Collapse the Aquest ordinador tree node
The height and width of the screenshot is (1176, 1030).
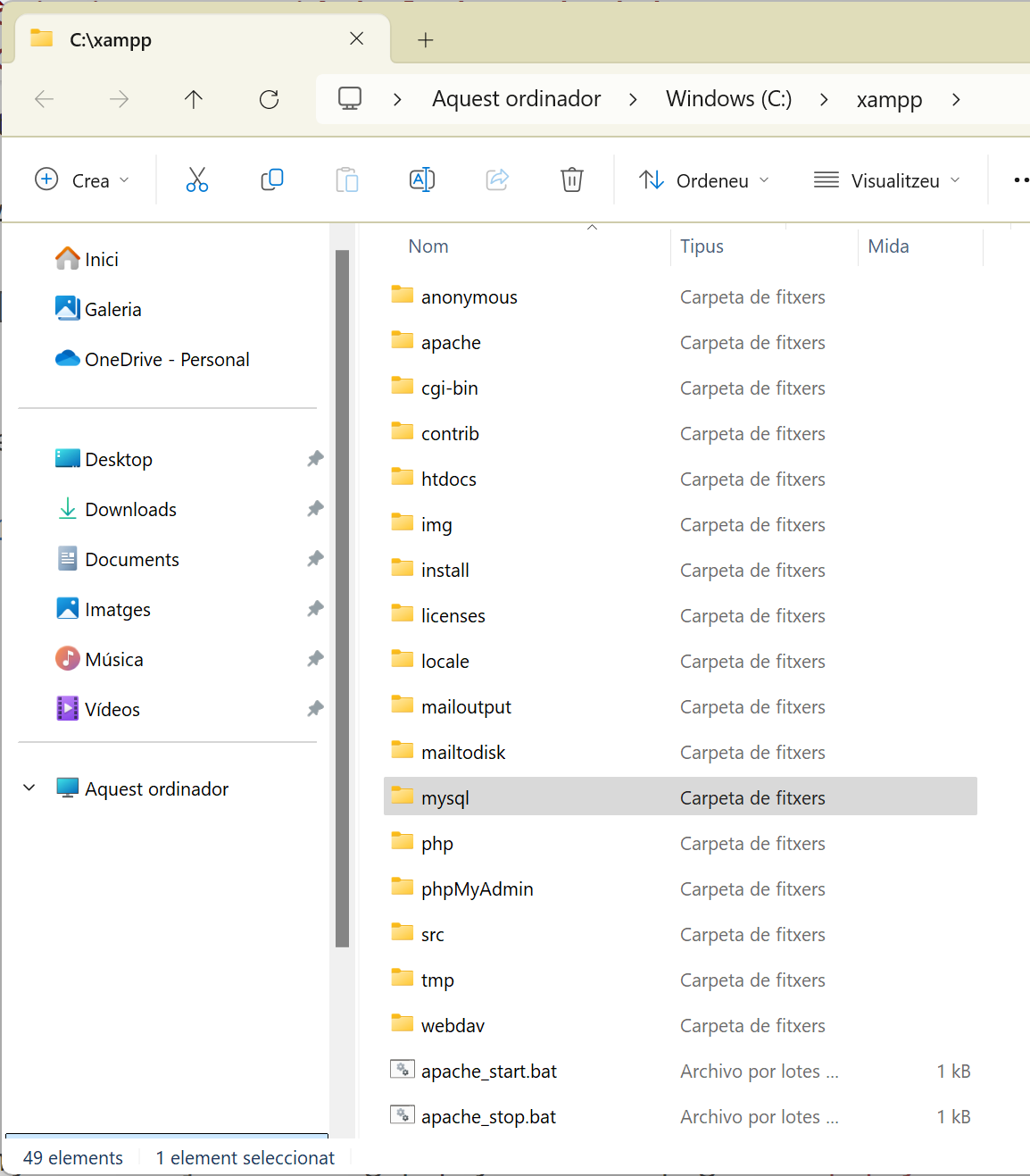(29, 788)
